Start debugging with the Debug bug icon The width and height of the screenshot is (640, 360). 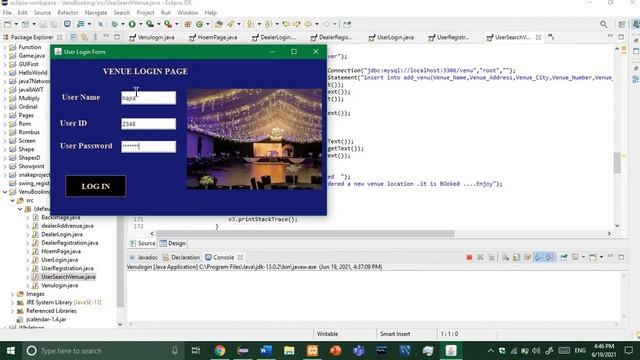pos(114,24)
